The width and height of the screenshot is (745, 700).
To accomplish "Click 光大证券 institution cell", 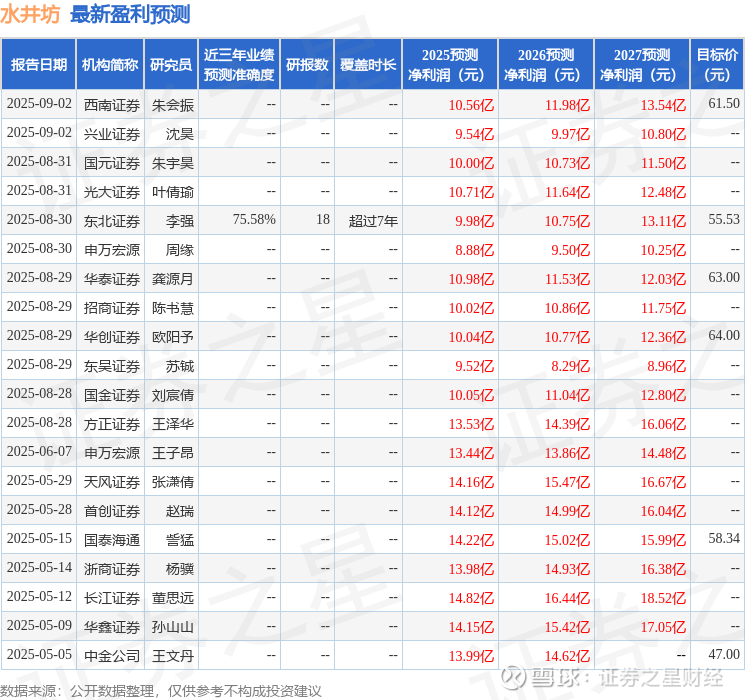I will (x=112, y=192).
